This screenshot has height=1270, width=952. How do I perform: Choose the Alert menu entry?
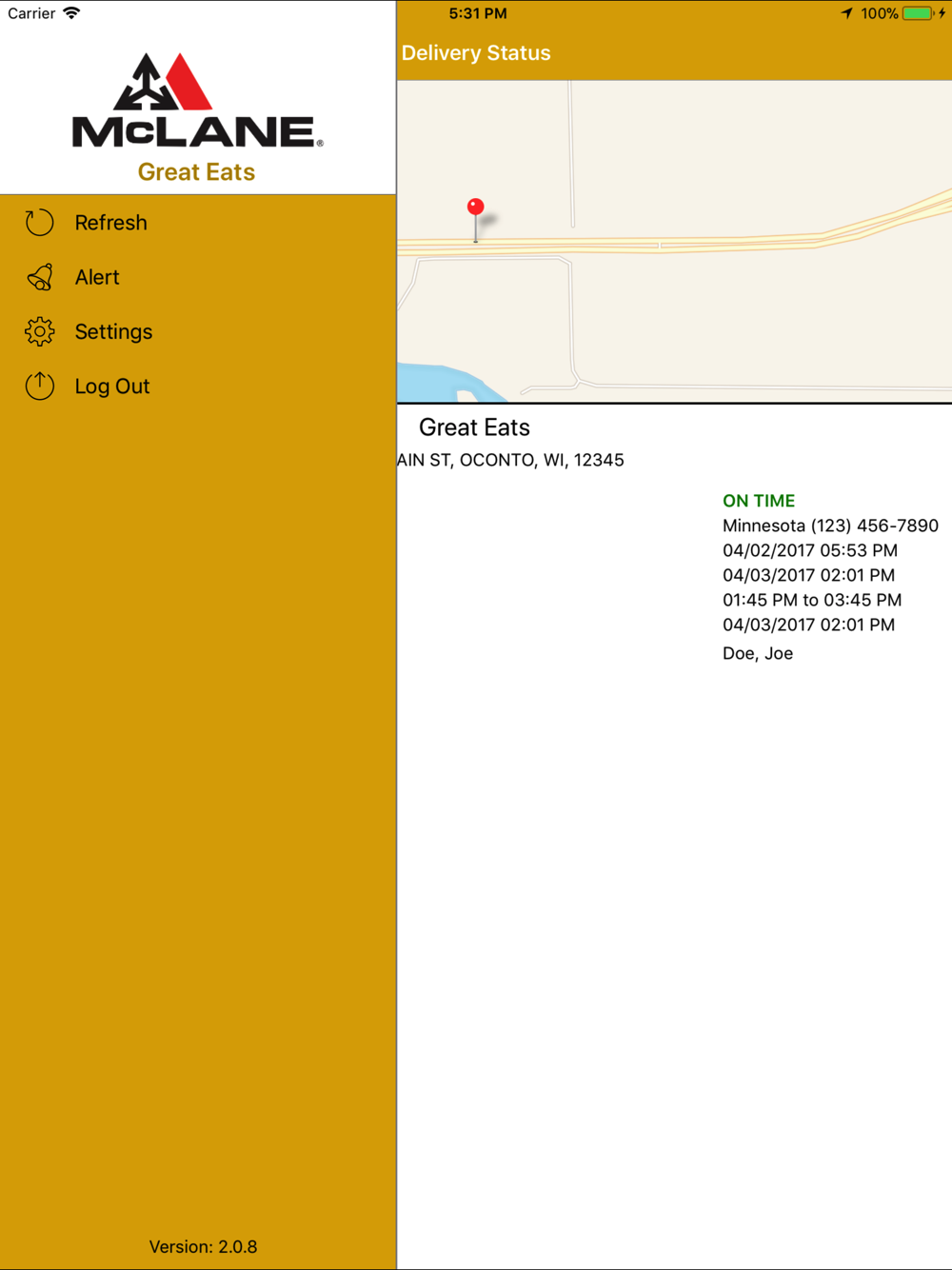point(97,277)
